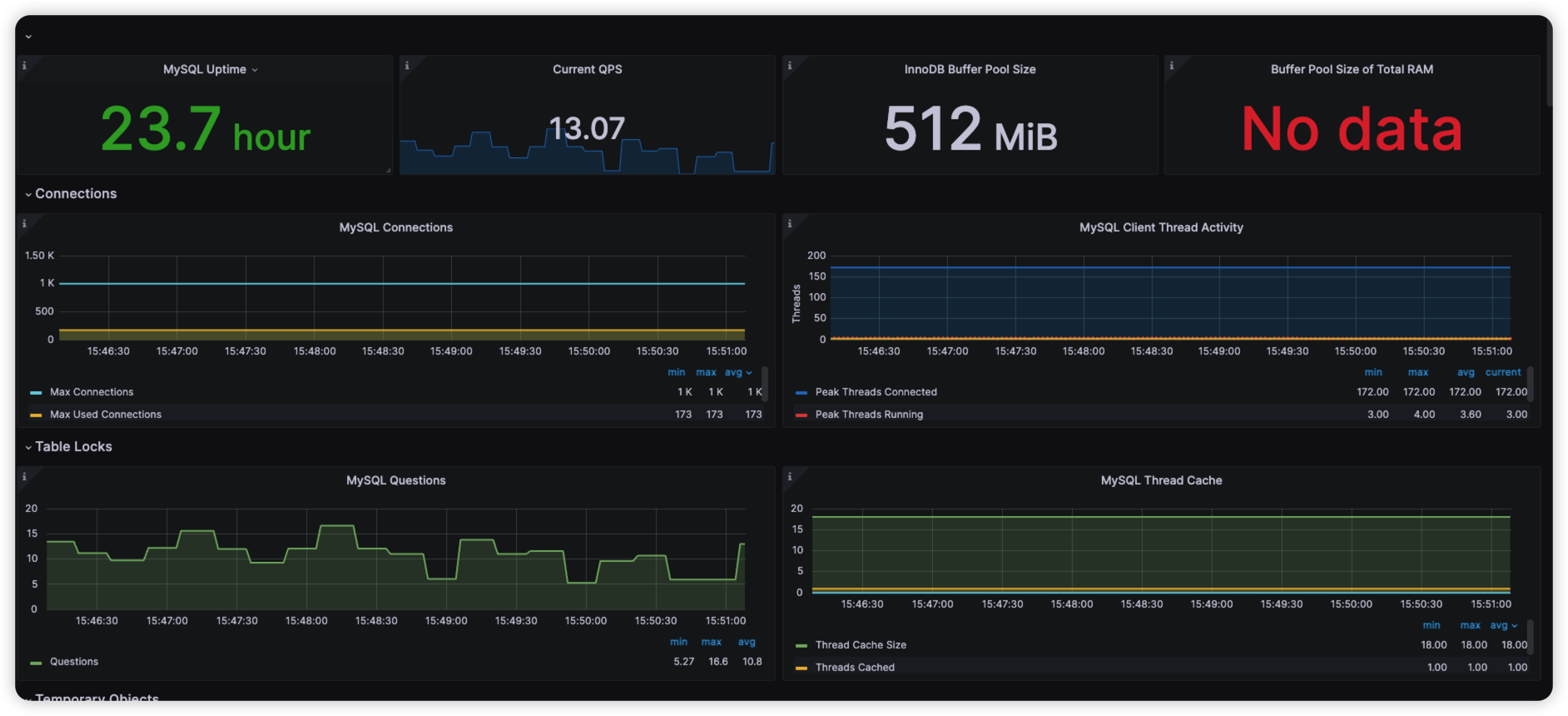Sort Client Thread Activity legend by max
The image size is (1568, 716).
1418,372
